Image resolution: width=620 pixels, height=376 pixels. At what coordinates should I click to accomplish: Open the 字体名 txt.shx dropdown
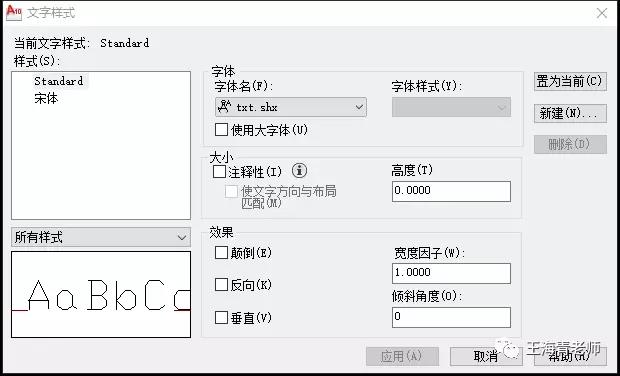pos(291,107)
